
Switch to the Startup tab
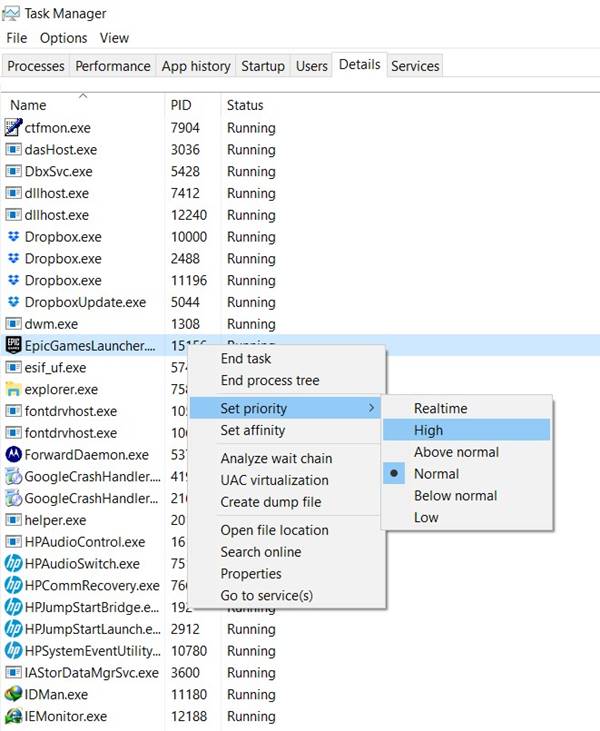[x=263, y=66]
